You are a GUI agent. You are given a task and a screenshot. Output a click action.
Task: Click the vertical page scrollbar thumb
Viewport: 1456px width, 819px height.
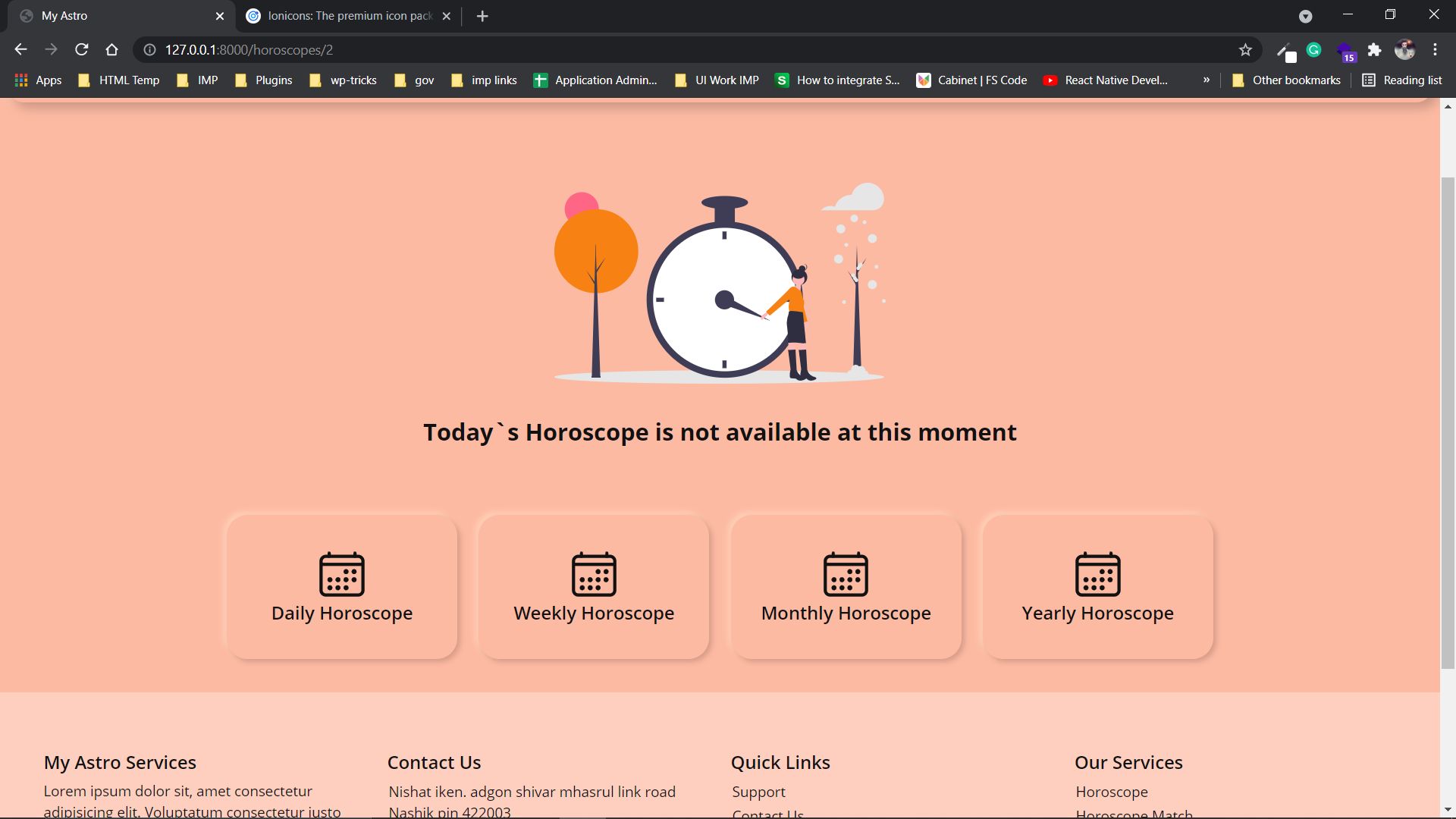(1448, 421)
